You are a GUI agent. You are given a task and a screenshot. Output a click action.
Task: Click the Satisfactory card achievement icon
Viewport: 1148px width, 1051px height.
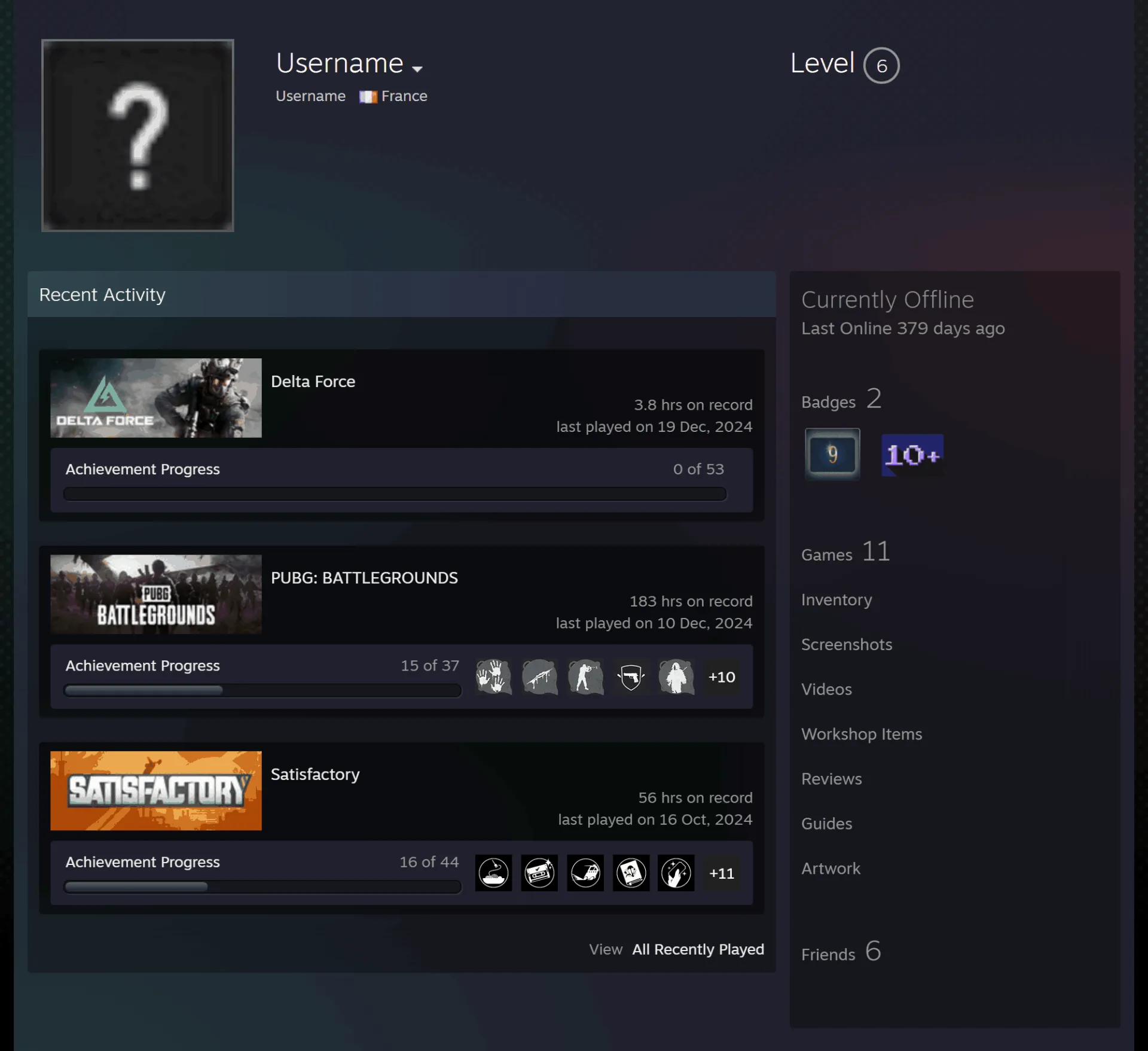[631, 873]
